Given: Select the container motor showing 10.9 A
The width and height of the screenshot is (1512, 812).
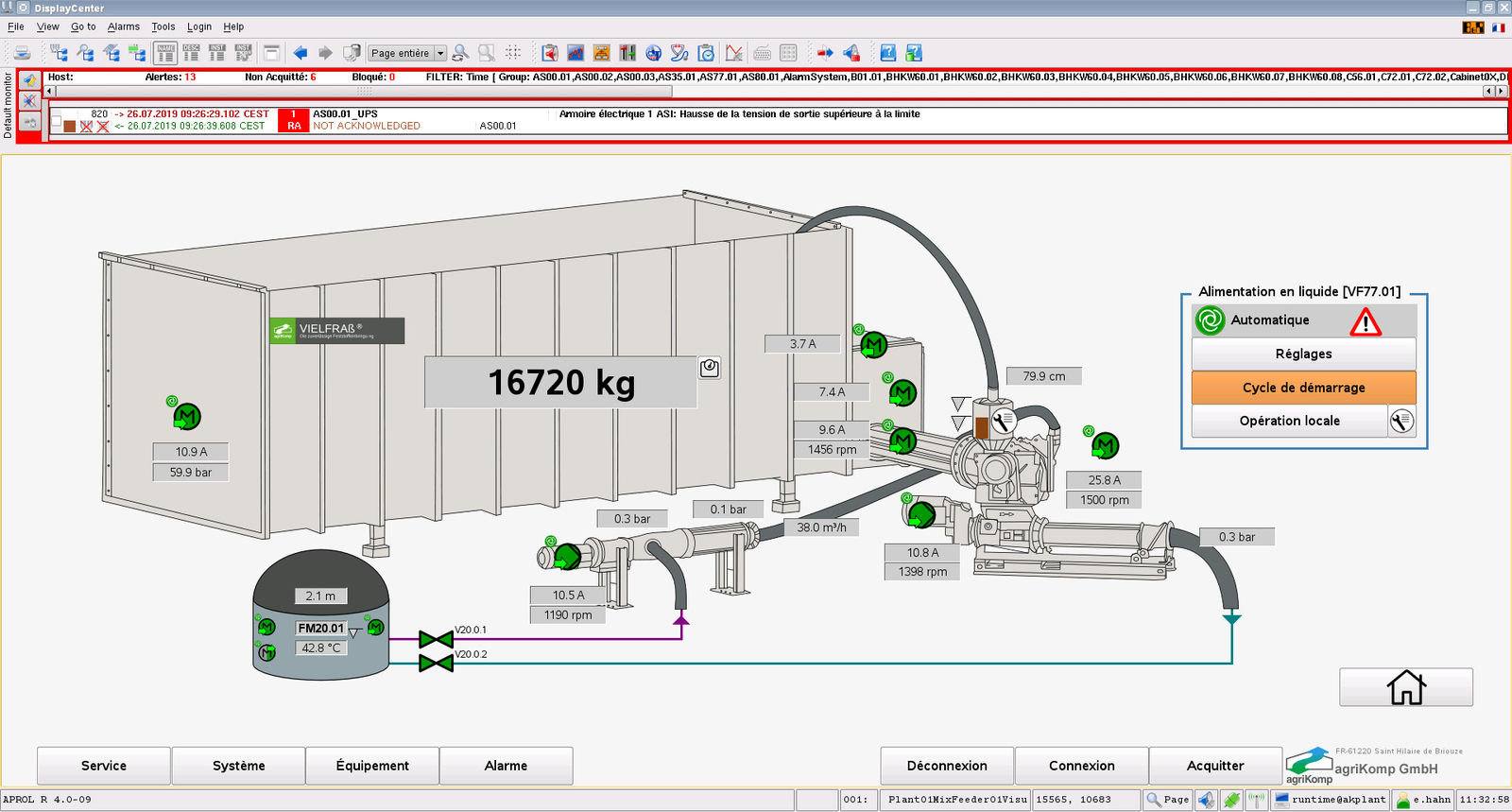Looking at the screenshot, I should pos(187,416).
